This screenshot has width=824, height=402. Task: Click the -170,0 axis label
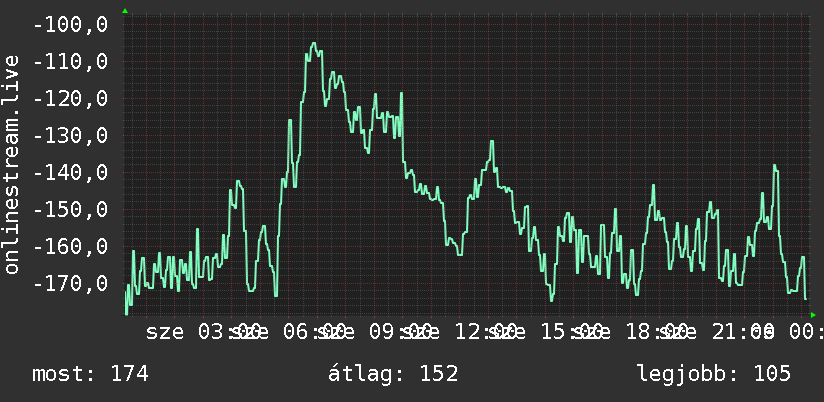point(70,284)
